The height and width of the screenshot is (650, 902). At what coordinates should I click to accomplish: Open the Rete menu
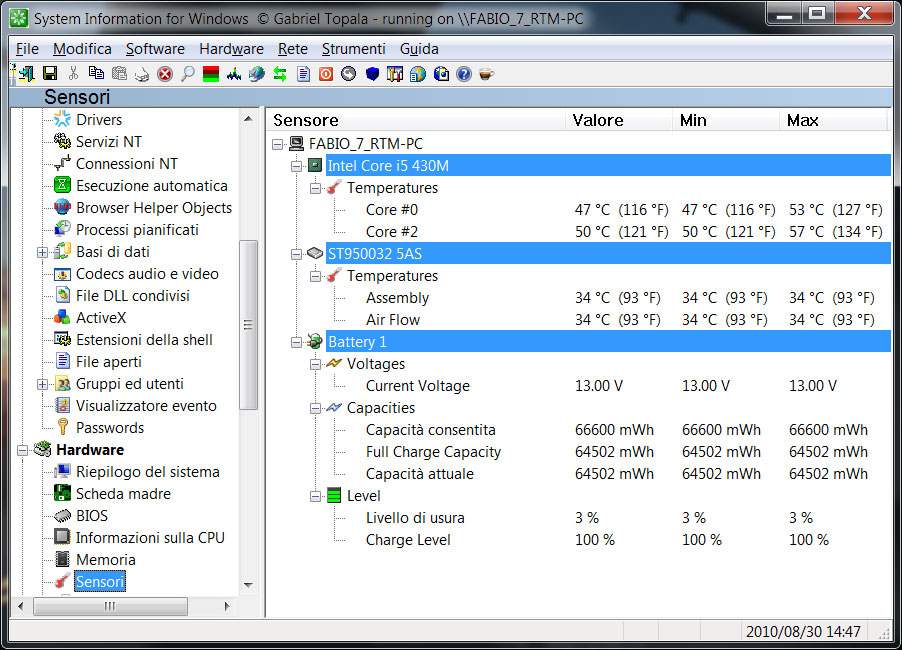(x=293, y=49)
